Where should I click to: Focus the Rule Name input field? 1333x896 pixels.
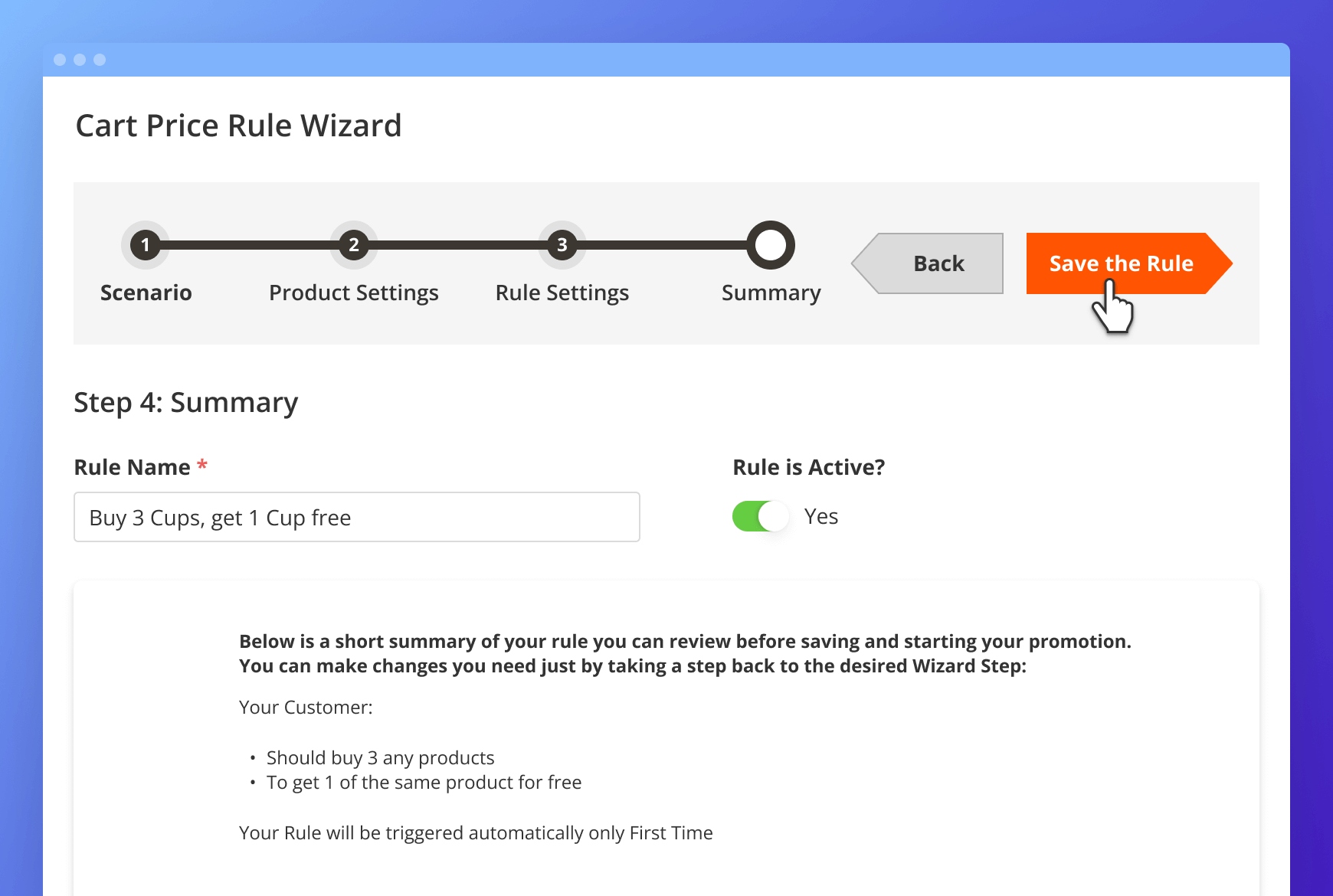click(x=357, y=517)
